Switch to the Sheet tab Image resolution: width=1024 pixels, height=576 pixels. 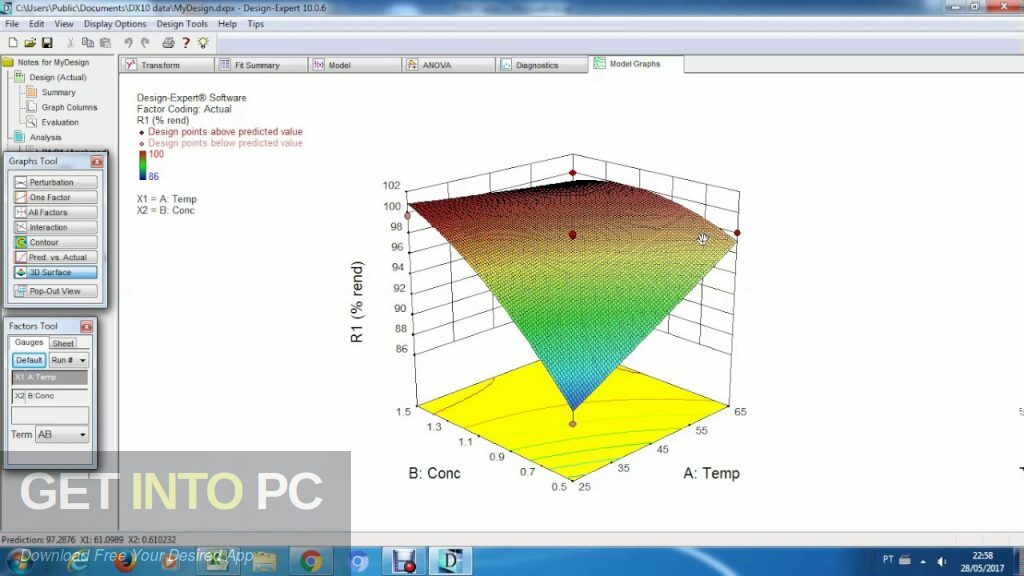pos(63,343)
